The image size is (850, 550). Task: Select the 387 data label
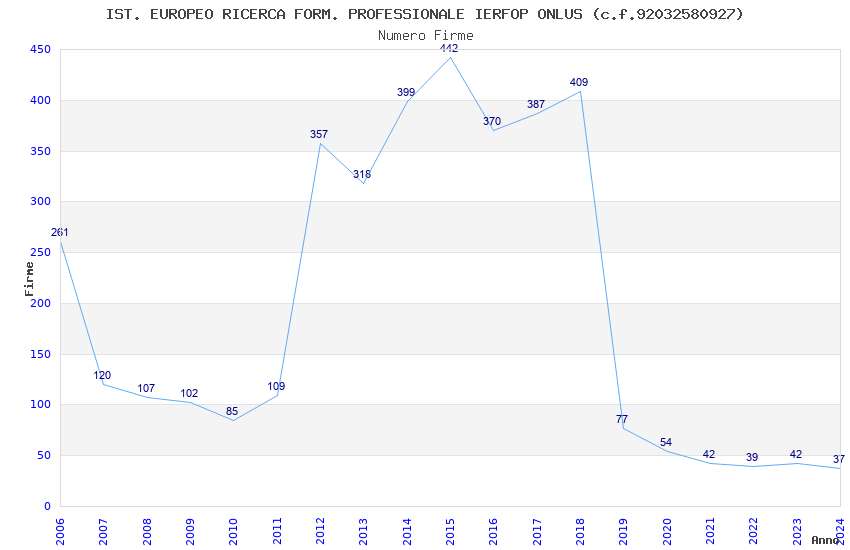[x=536, y=105]
